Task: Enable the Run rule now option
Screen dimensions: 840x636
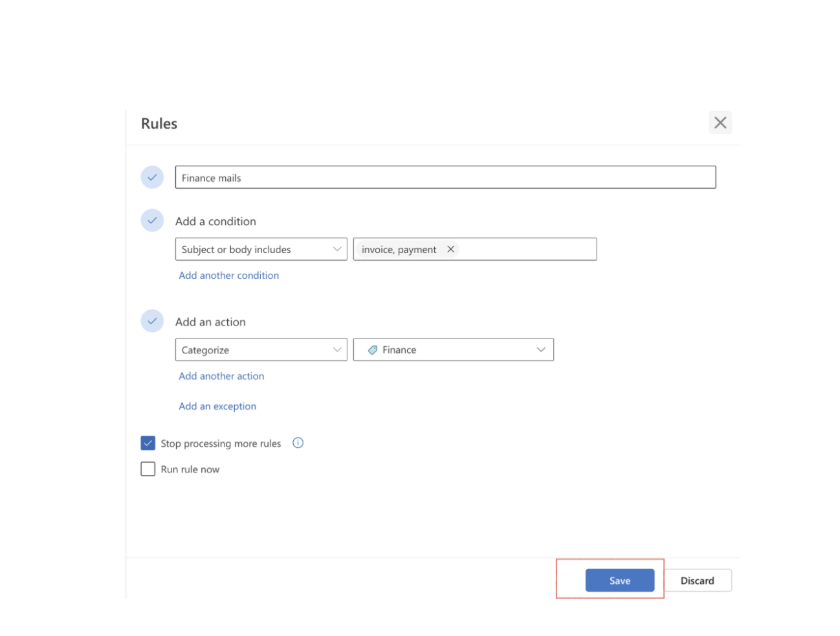Action: pyautogui.click(x=148, y=468)
